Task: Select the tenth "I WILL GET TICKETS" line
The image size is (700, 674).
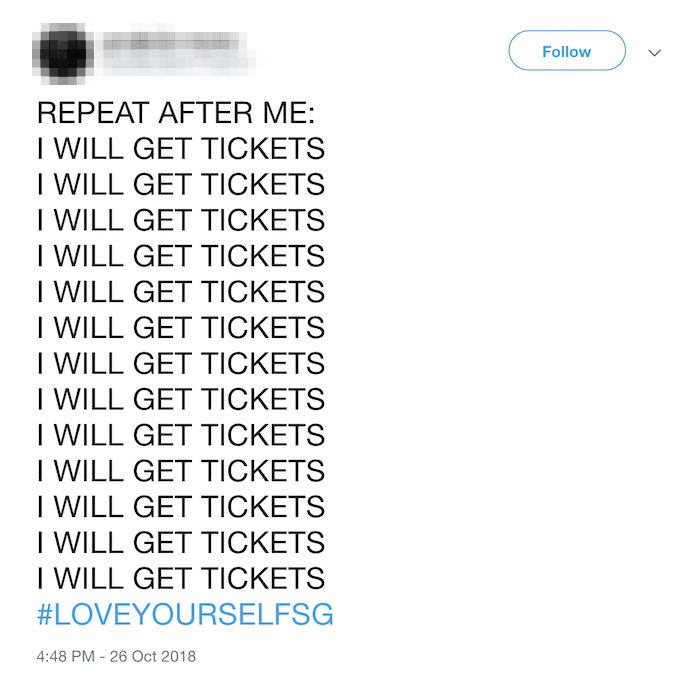Action: point(181,471)
